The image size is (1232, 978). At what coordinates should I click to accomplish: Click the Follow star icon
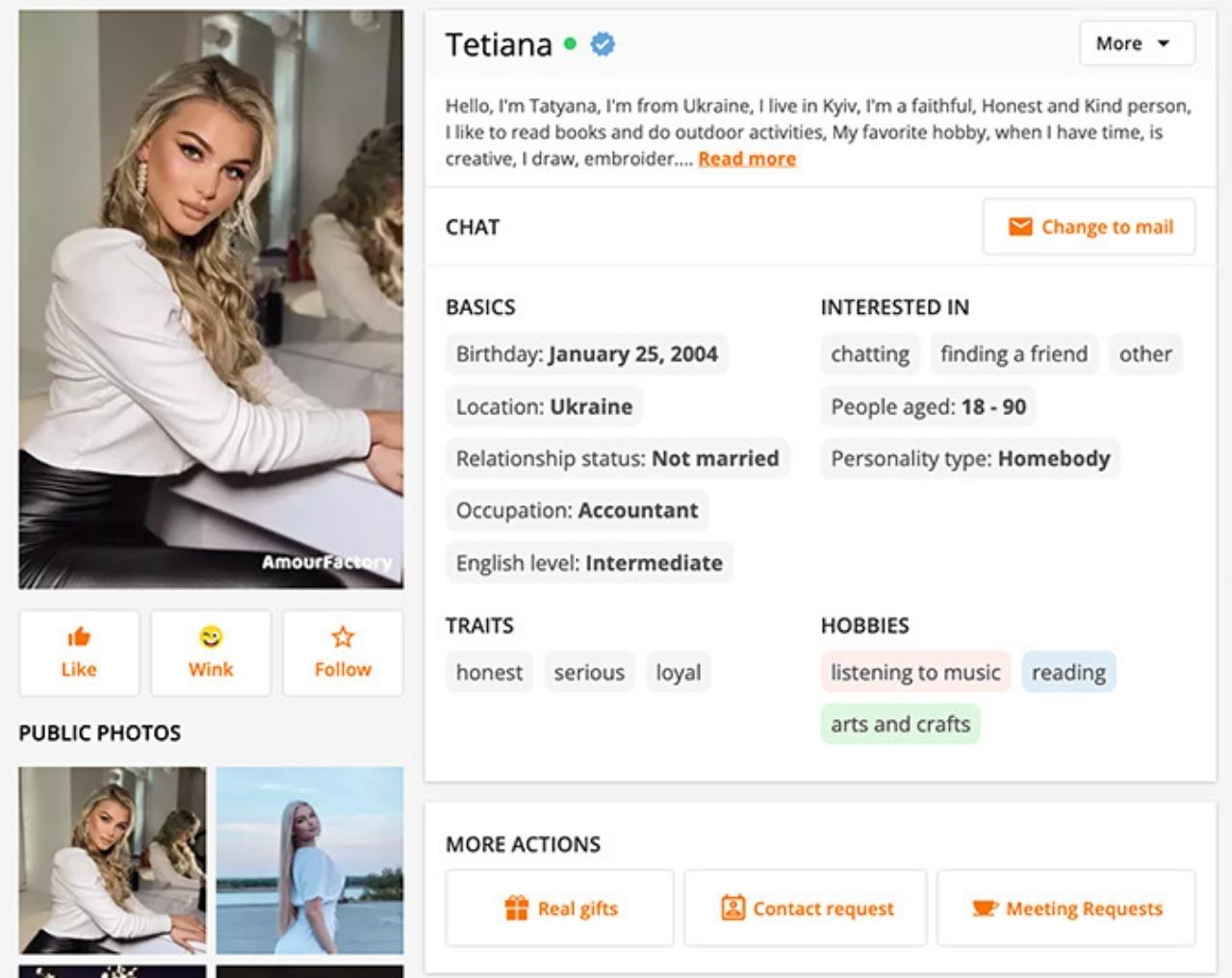pos(343,634)
